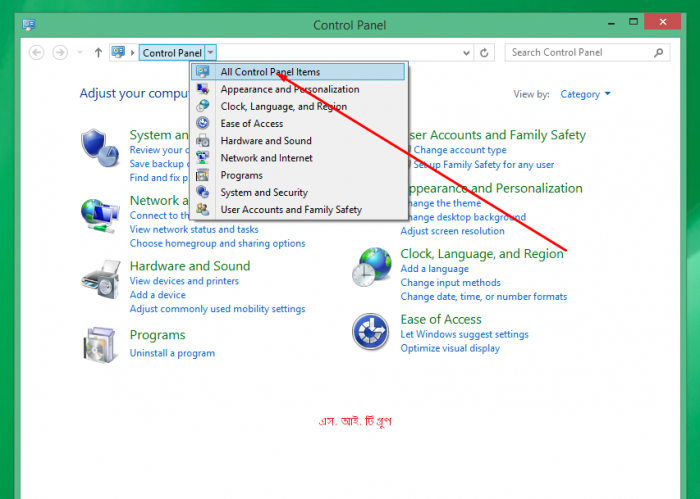Open the recent locations dropdown arrow
The height and width of the screenshot is (499, 700).
[x=80, y=53]
